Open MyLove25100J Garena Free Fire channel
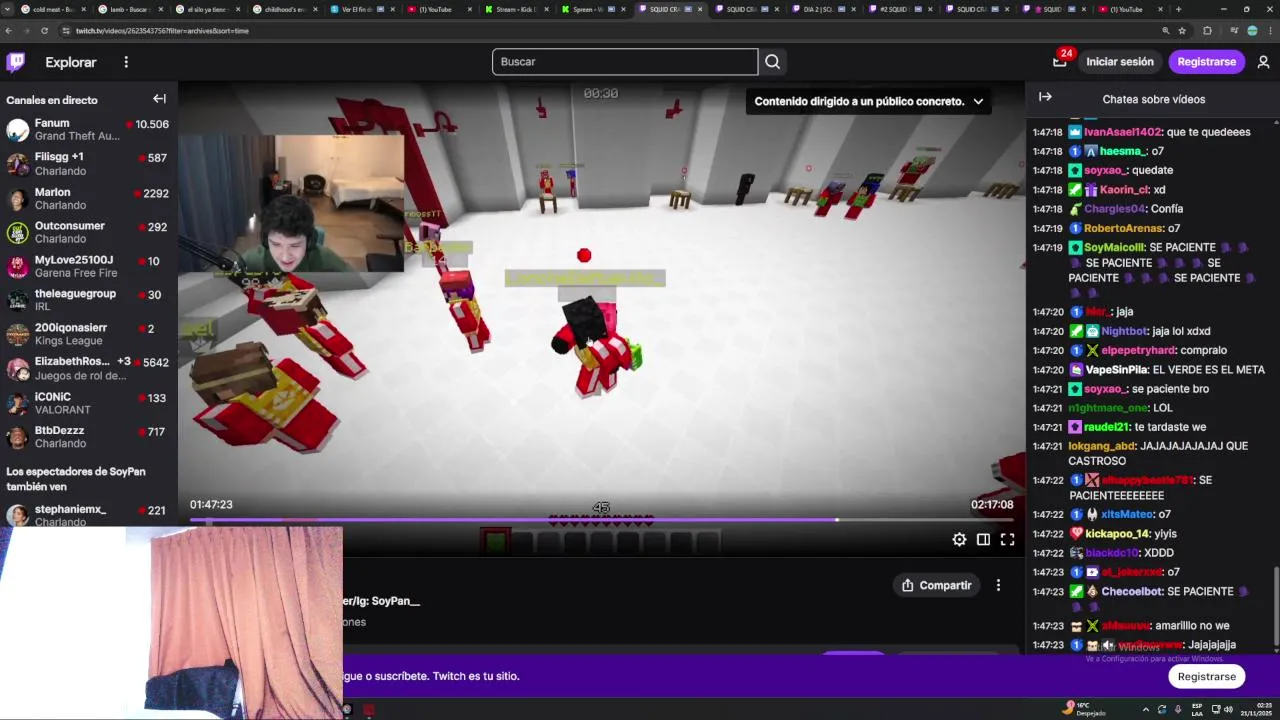 [89, 266]
